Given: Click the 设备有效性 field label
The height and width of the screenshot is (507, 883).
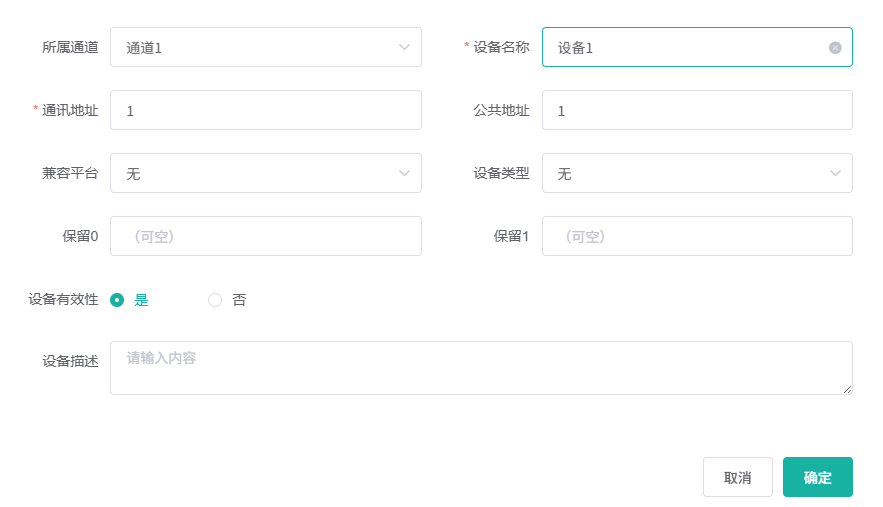Looking at the screenshot, I should coord(64,300).
